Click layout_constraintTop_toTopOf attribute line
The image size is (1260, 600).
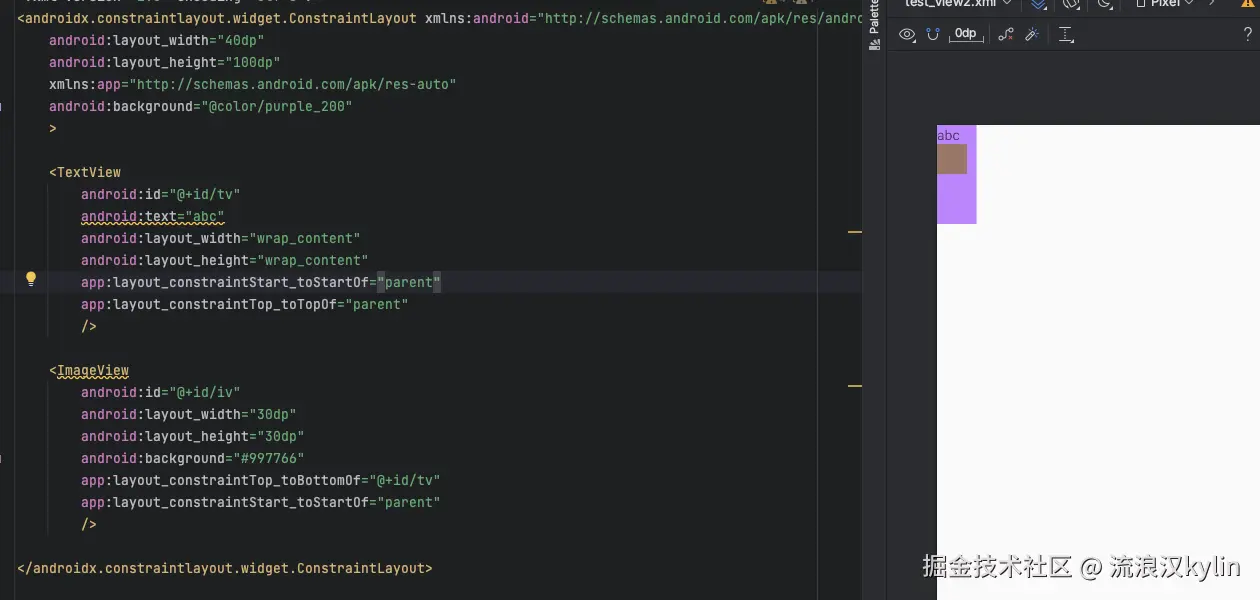(x=245, y=304)
